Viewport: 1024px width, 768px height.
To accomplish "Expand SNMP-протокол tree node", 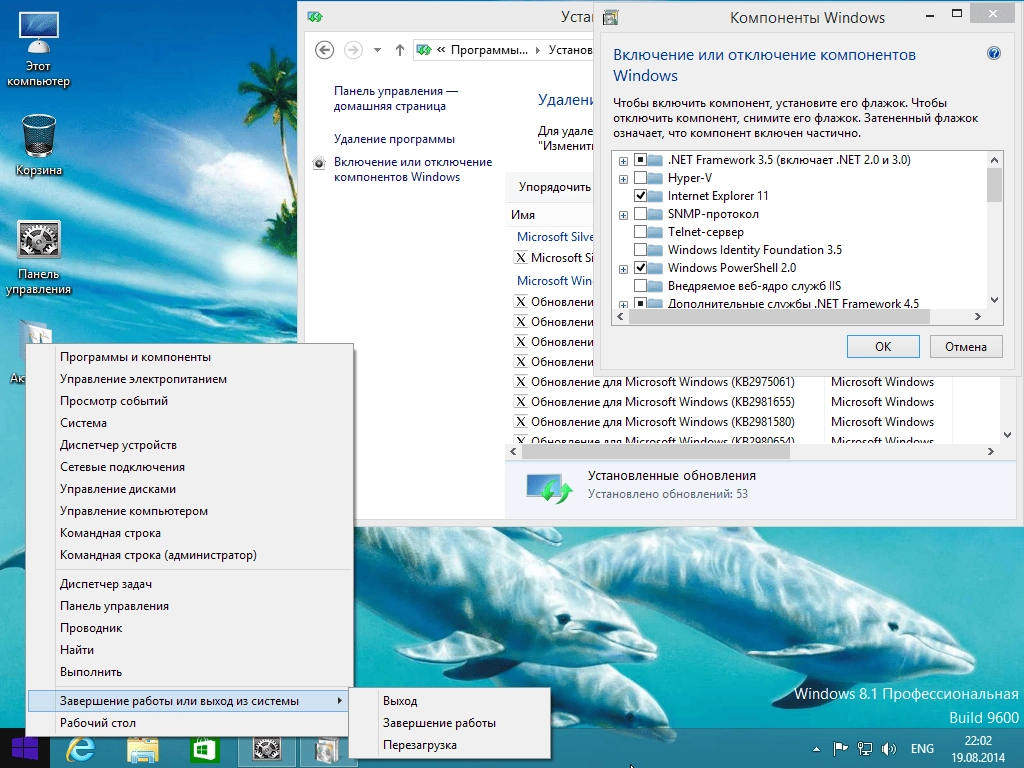I will click(x=623, y=215).
